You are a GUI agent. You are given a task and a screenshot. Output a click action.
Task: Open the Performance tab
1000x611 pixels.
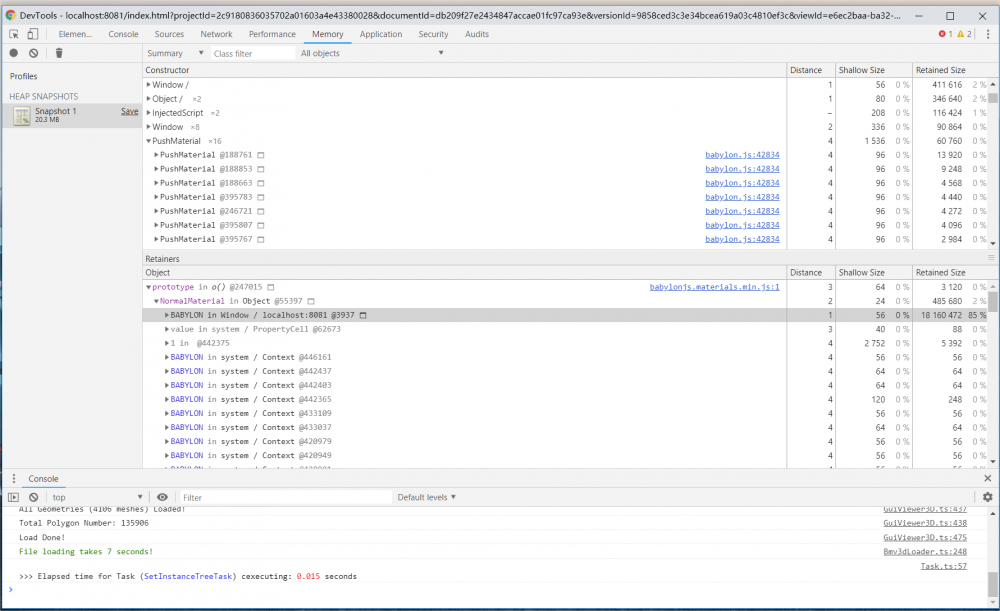pyautogui.click(x=272, y=34)
